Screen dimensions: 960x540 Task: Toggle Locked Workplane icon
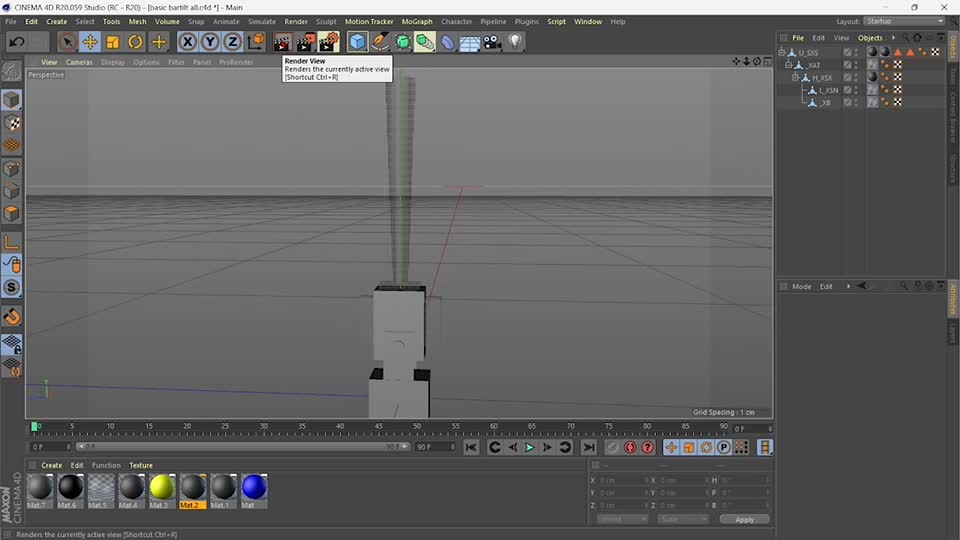[x=11, y=345]
